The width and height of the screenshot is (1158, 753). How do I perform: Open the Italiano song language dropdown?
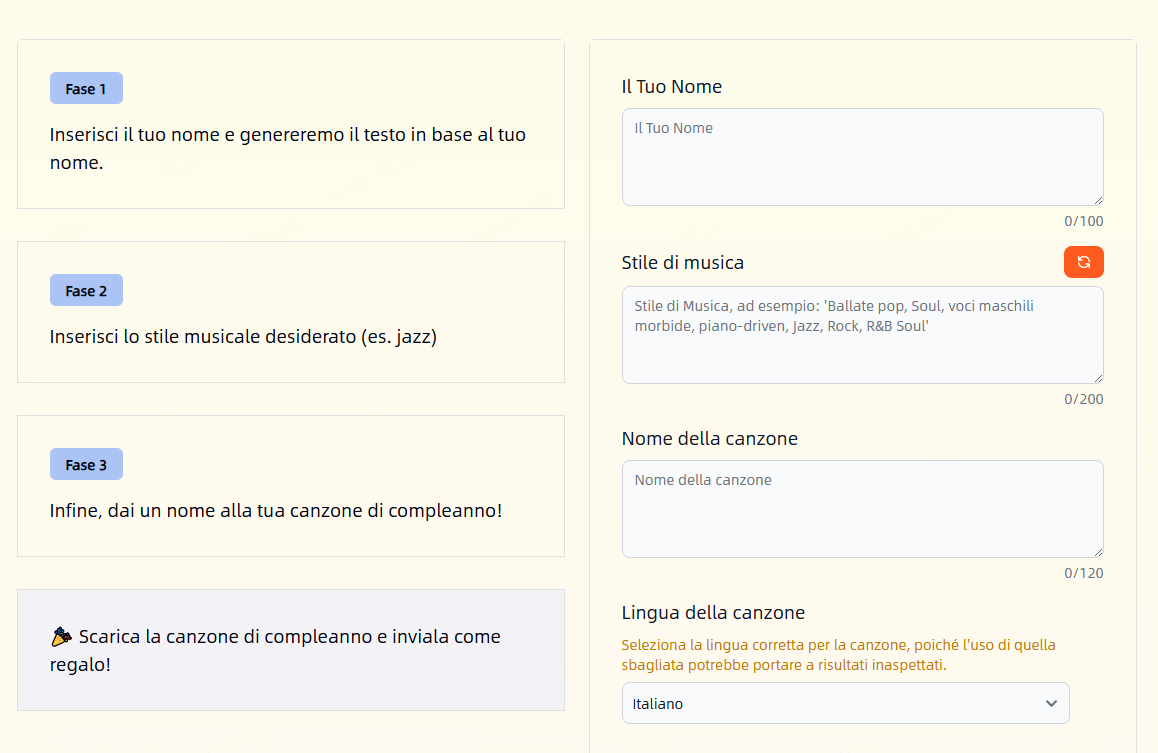click(x=845, y=703)
